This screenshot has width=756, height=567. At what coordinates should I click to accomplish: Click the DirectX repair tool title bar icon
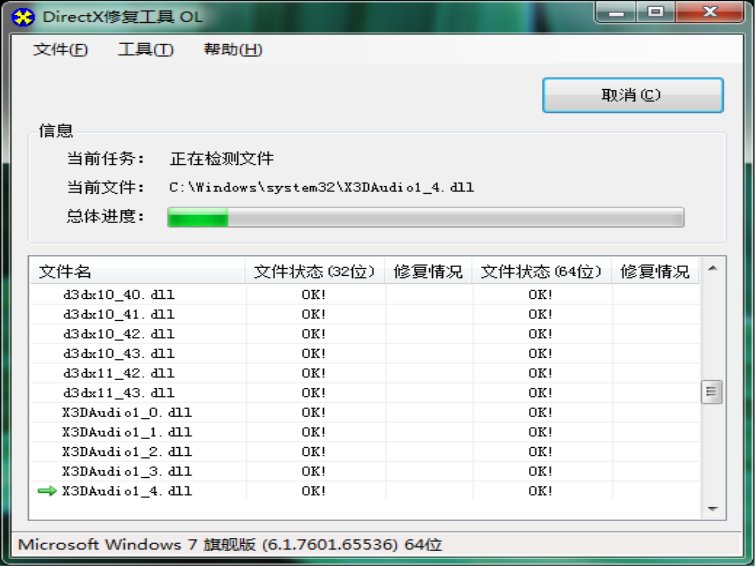pyautogui.click(x=23, y=17)
